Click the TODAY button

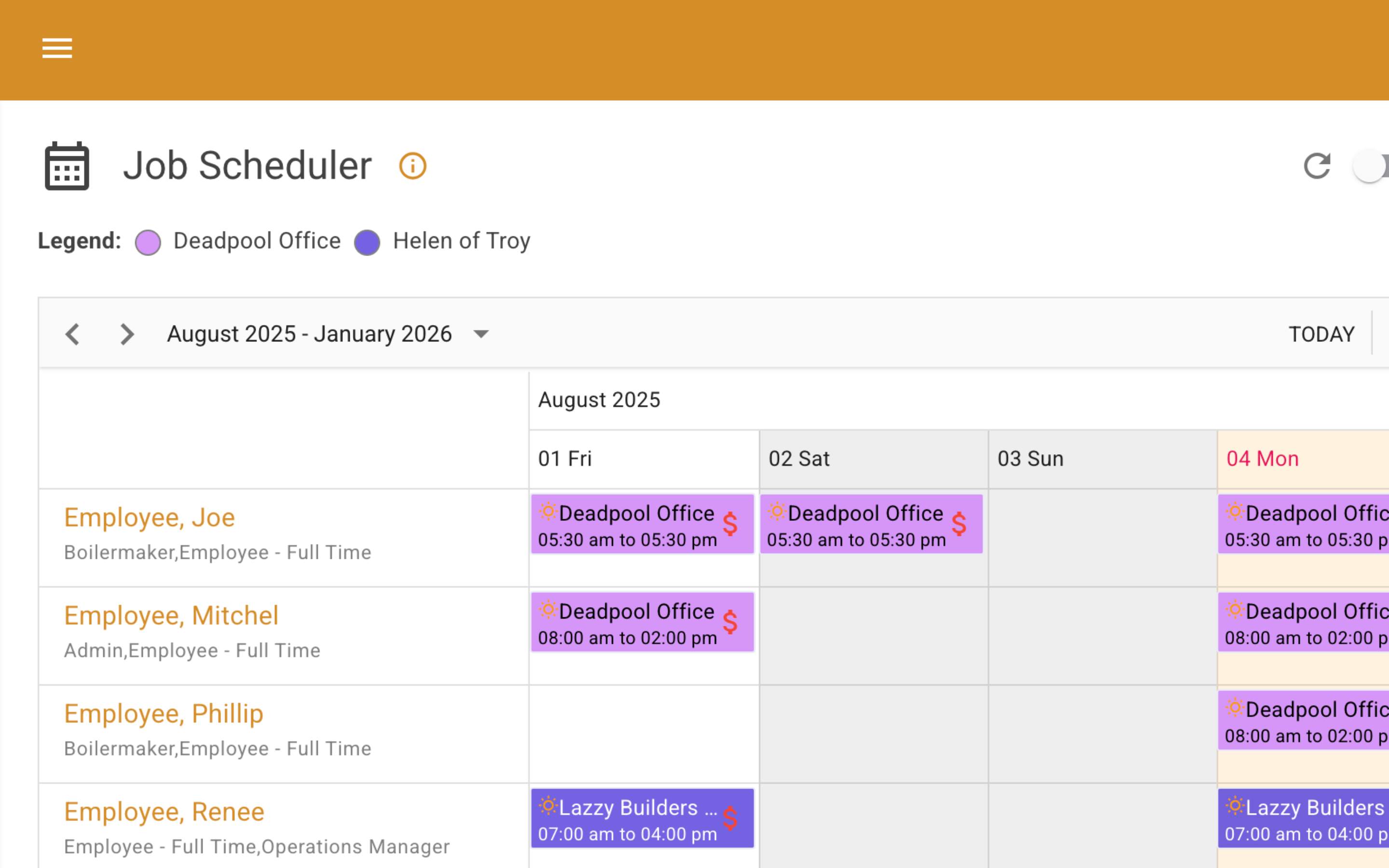click(x=1321, y=334)
